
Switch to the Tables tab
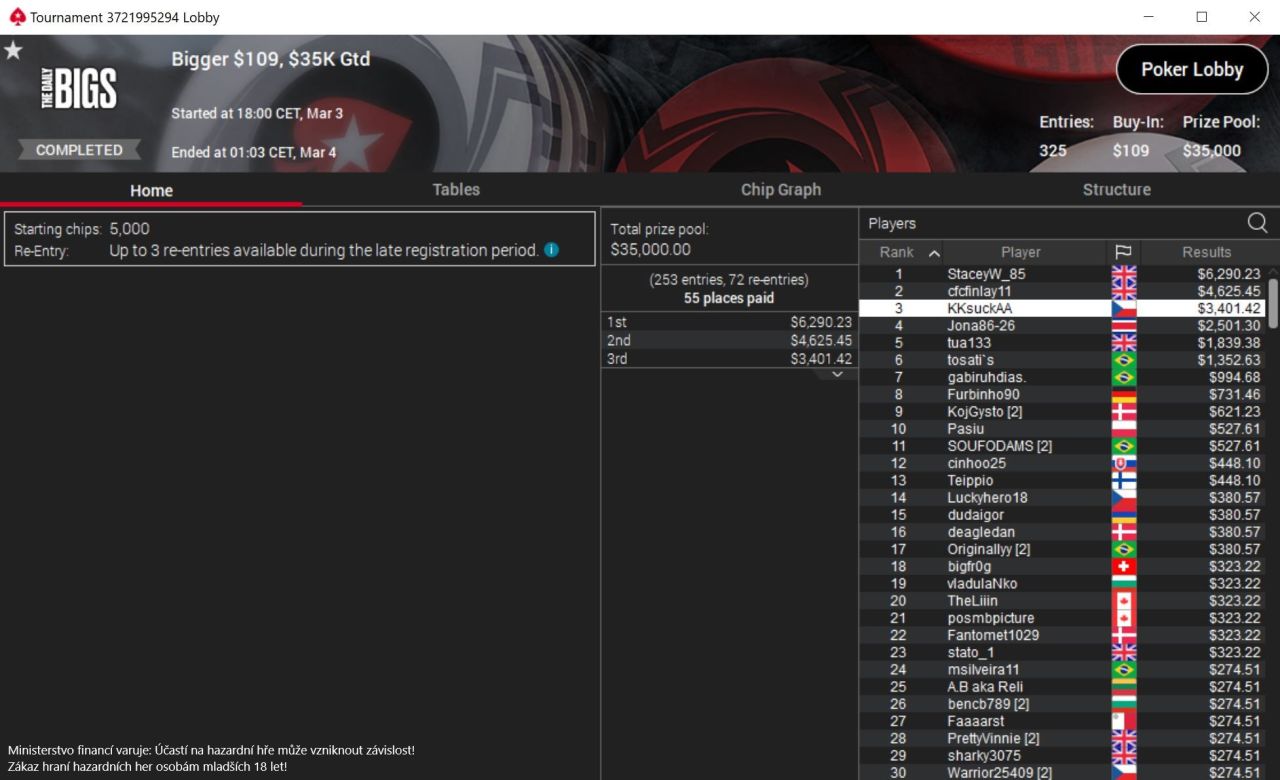pyautogui.click(x=456, y=189)
